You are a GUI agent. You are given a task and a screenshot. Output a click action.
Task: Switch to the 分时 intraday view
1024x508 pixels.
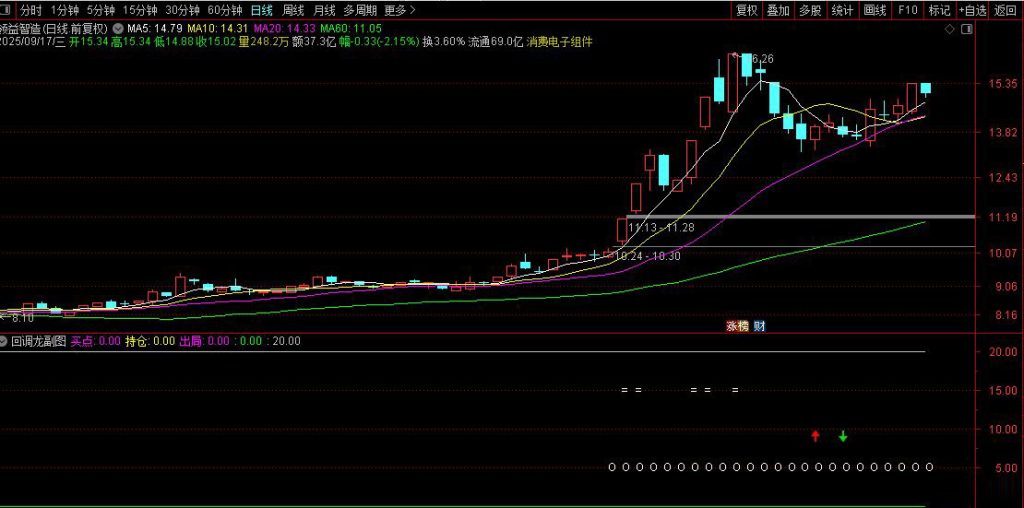(x=31, y=10)
